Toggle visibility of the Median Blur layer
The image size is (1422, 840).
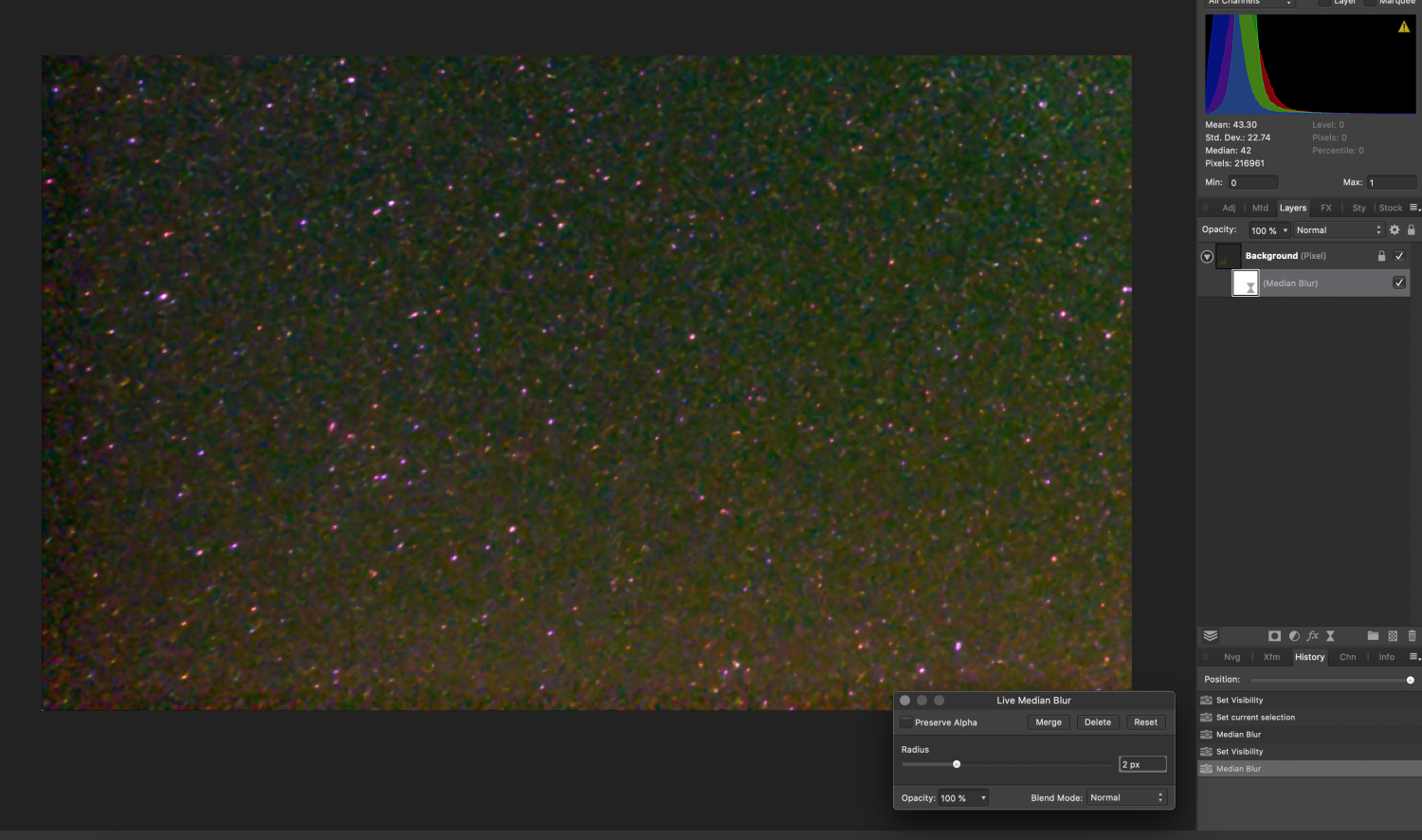(x=1399, y=282)
